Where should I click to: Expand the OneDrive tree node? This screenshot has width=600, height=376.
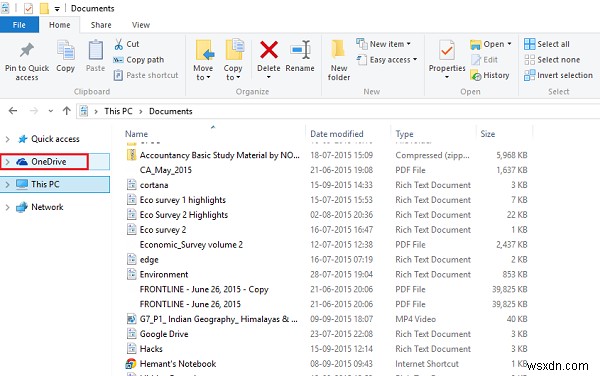pos(7,162)
